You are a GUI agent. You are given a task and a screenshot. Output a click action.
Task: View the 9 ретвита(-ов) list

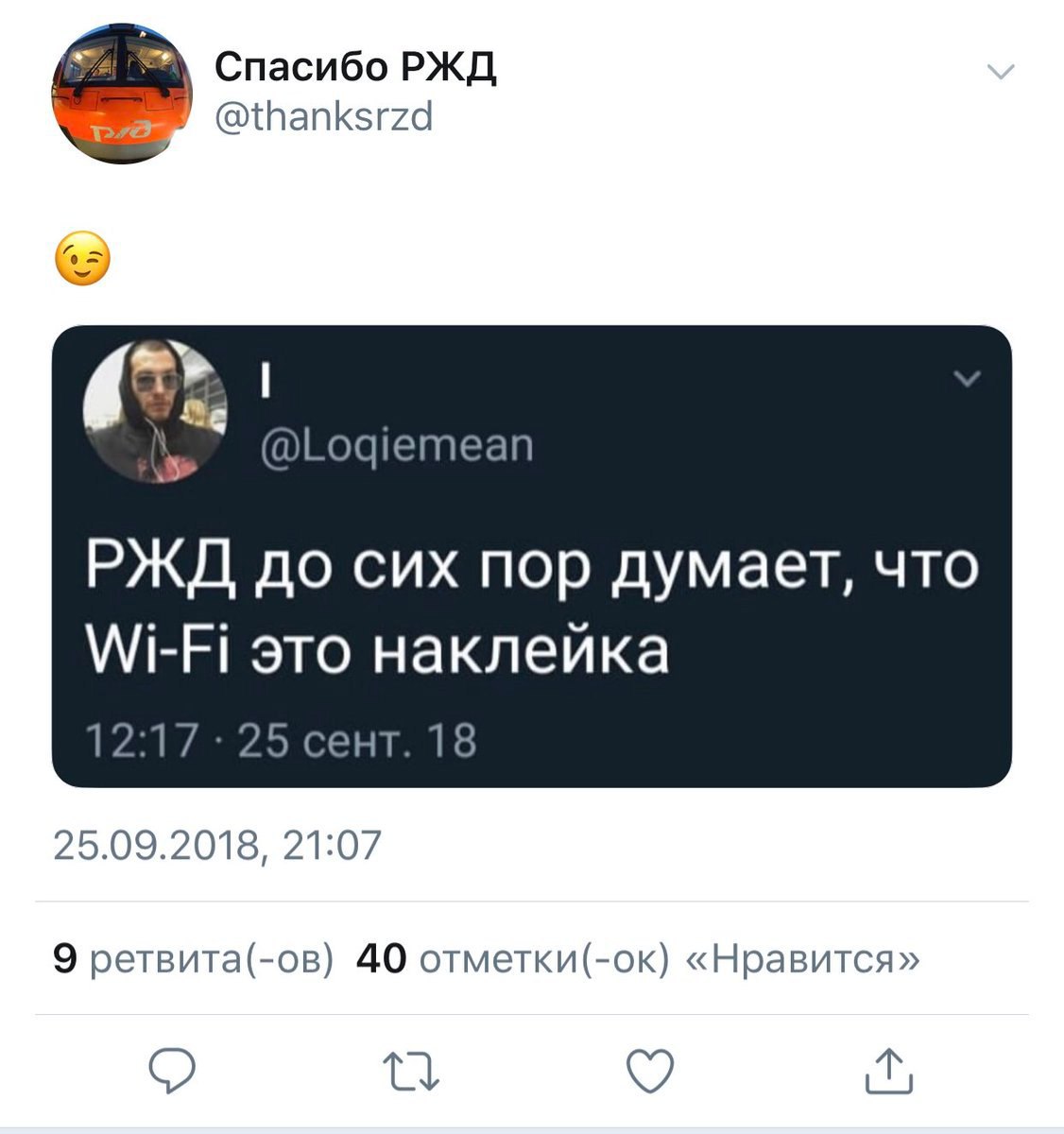coord(194,959)
